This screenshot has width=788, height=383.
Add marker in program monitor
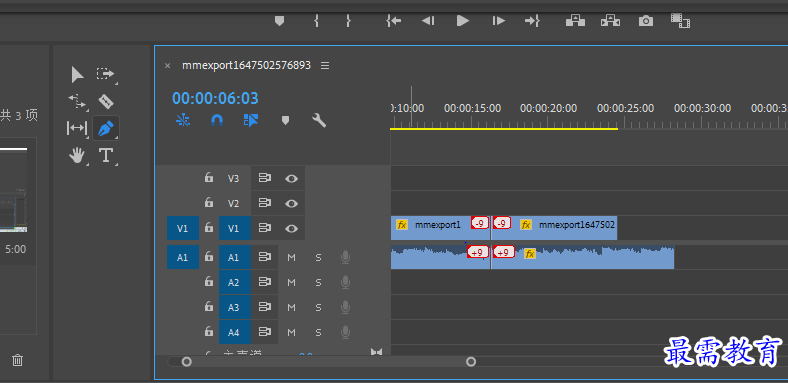(x=279, y=21)
